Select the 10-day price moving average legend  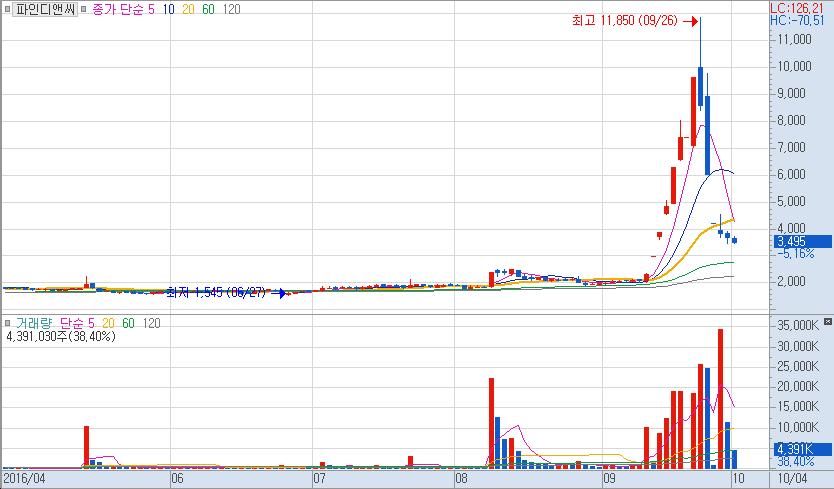click(x=169, y=9)
